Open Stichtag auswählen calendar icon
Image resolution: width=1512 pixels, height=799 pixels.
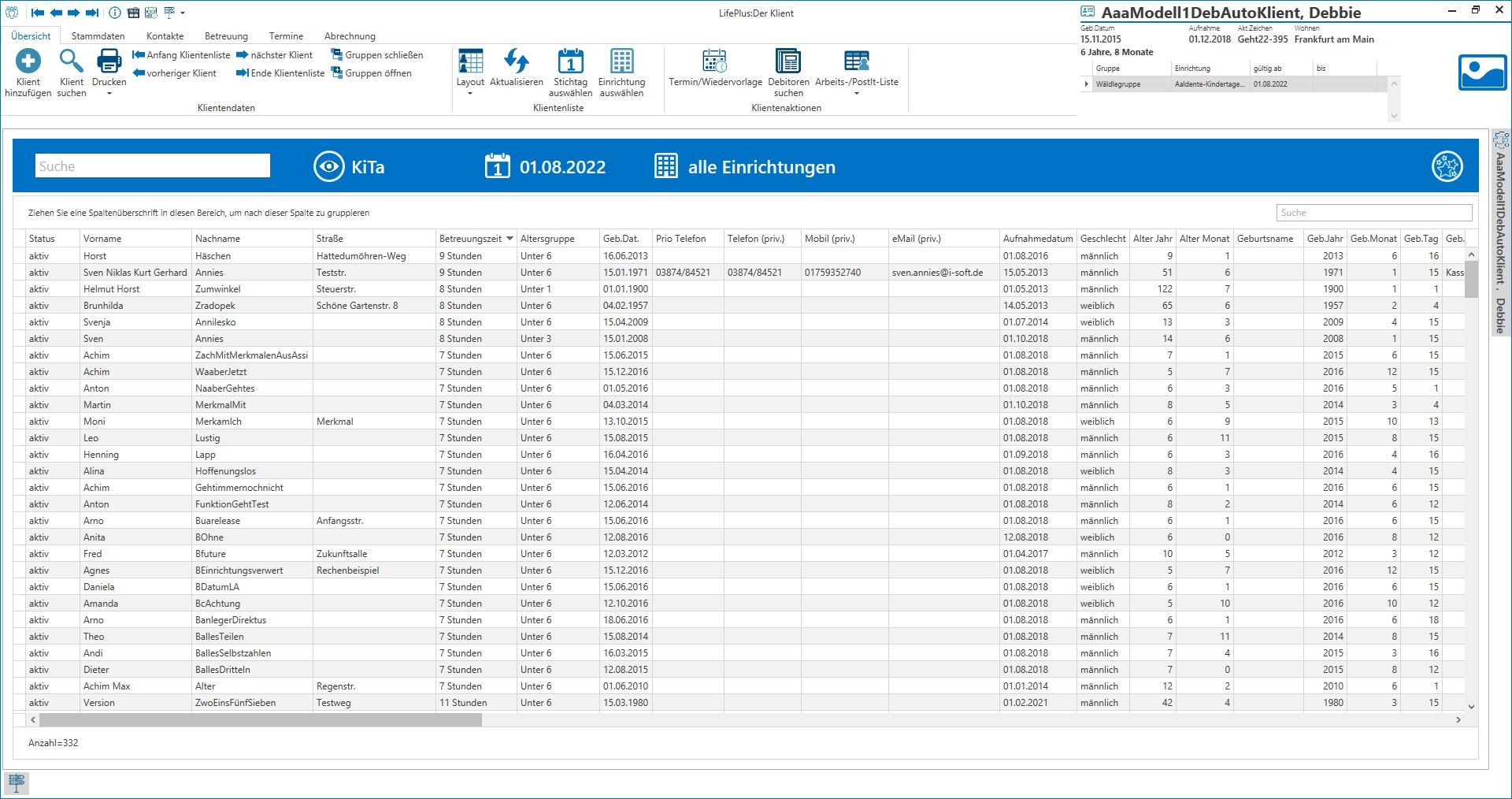570,61
